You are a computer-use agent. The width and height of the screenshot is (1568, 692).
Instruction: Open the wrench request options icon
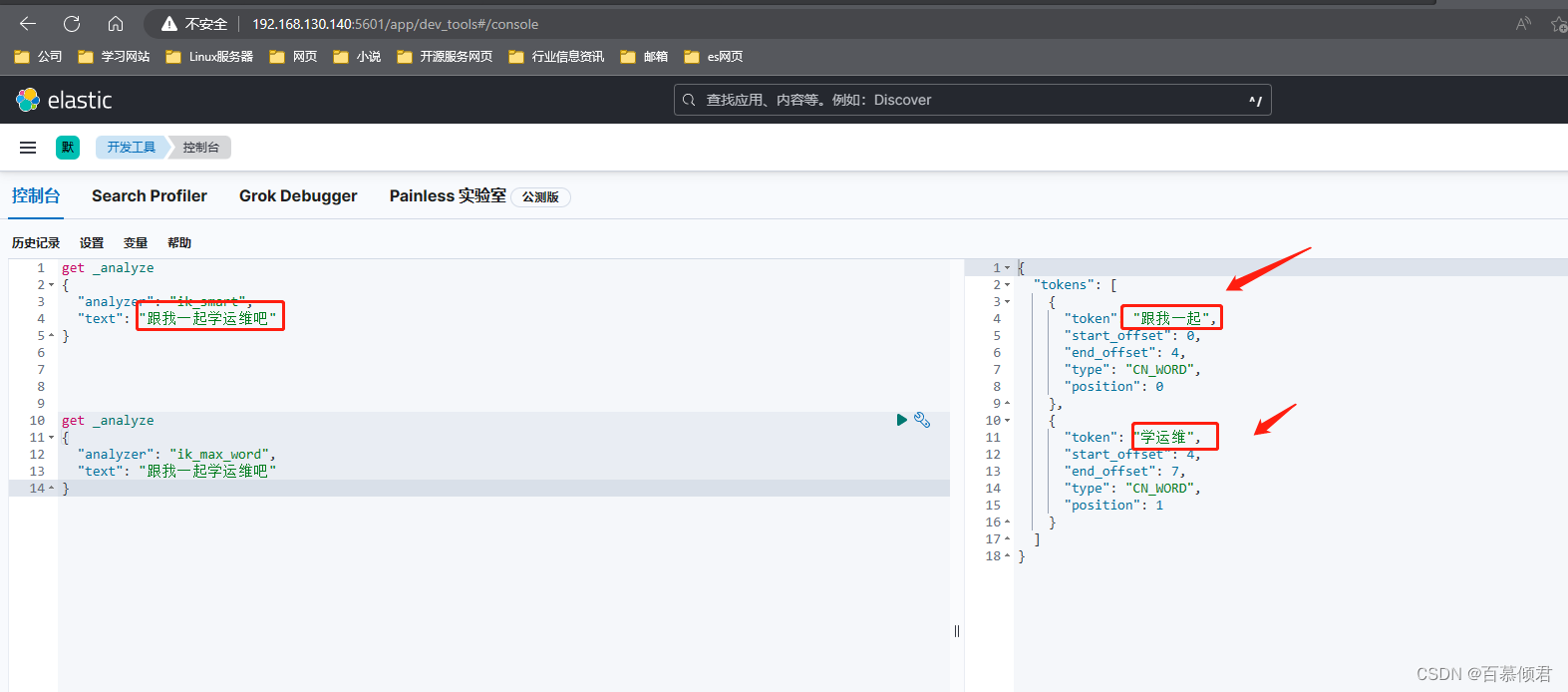[x=922, y=420]
